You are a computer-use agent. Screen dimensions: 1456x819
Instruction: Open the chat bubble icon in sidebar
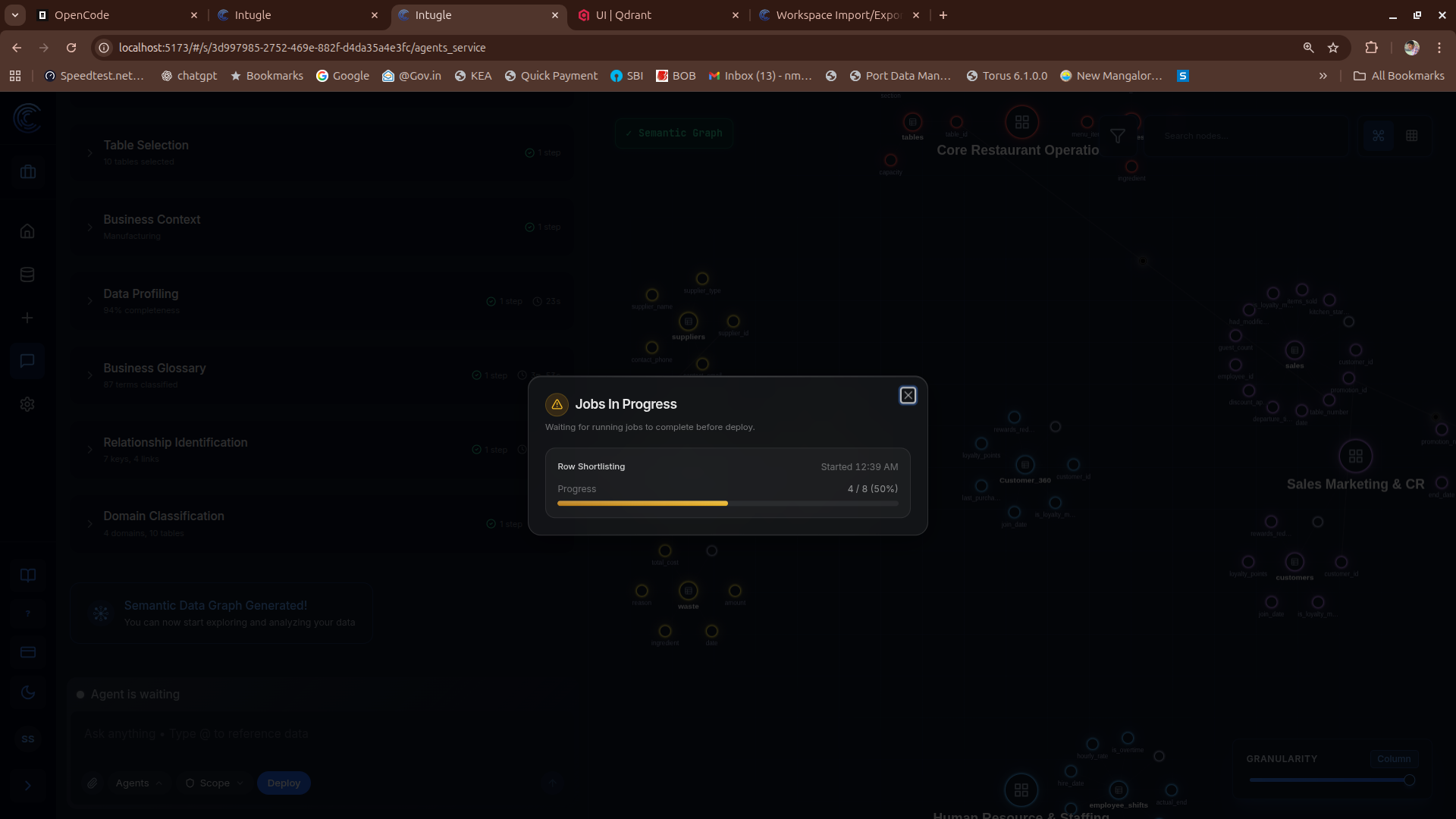point(27,361)
